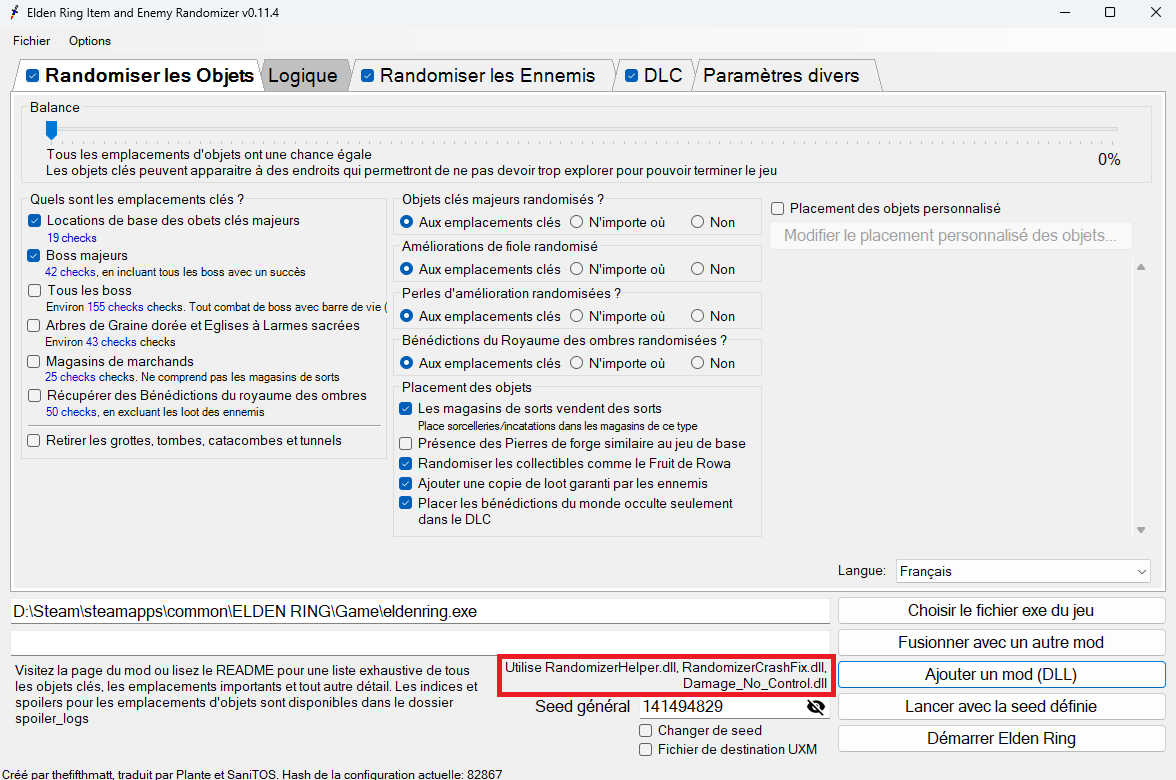Uncheck Boss majeurs

click(34, 256)
